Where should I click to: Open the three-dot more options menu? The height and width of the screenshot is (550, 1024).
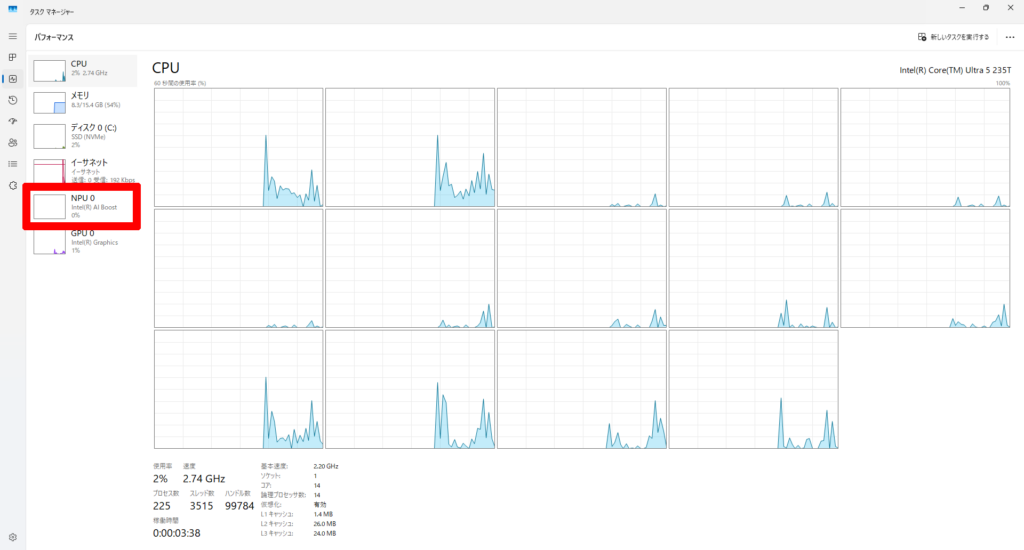pyautogui.click(x=1009, y=37)
